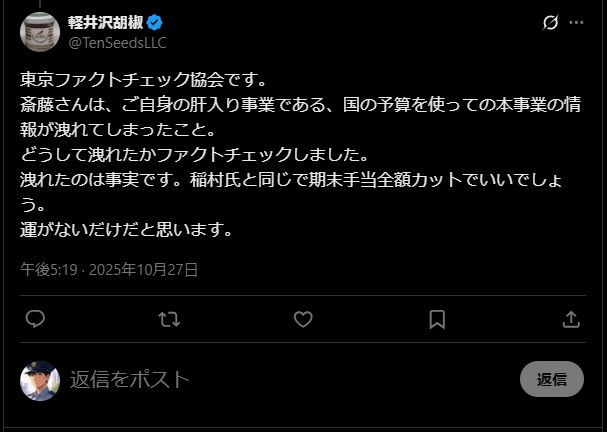607x432 pixels.
Task: Click the Grok icon on the post
Action: pos(550,22)
